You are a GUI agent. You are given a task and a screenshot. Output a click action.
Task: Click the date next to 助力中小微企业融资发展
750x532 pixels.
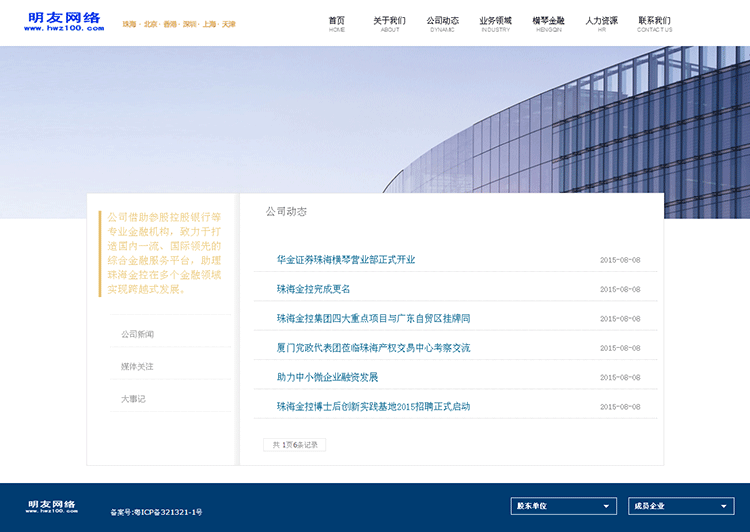click(620, 377)
